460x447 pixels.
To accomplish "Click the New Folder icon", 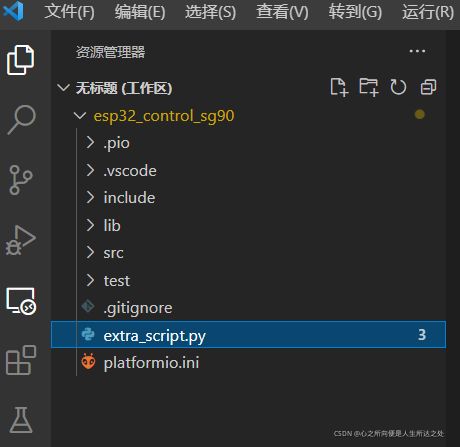I will click(369, 87).
